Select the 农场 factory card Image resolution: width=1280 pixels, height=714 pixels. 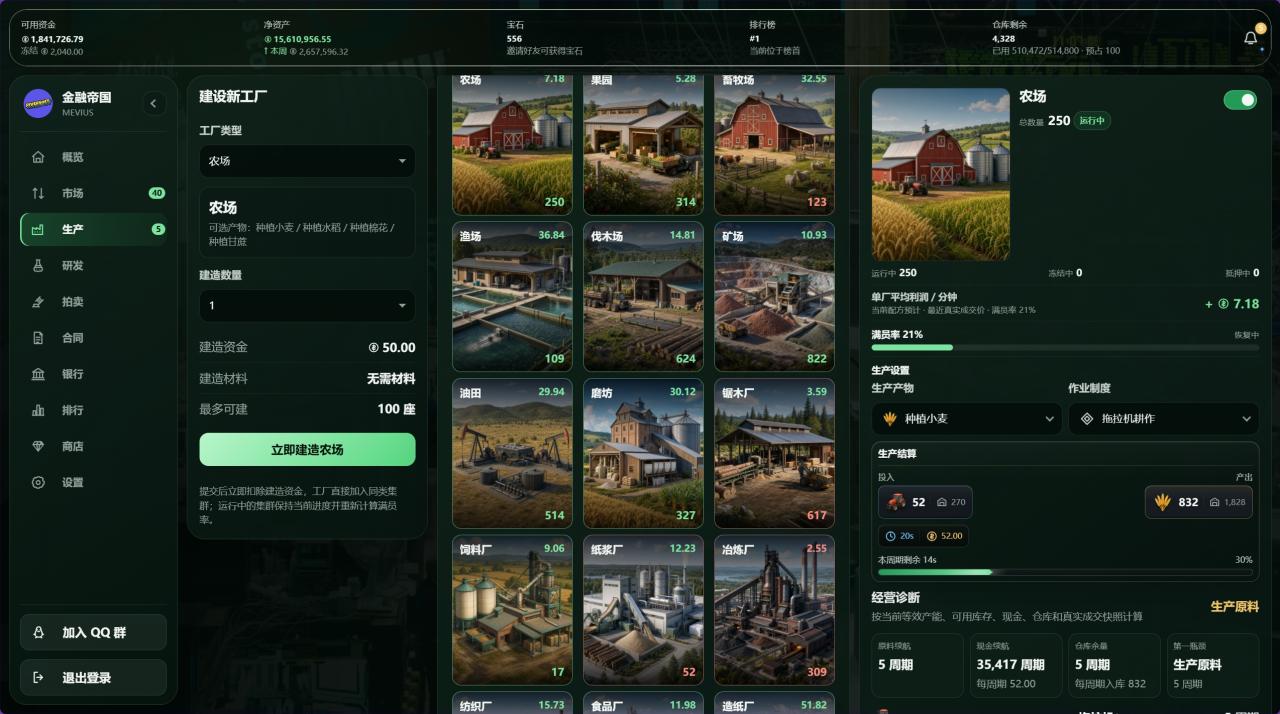(x=512, y=144)
